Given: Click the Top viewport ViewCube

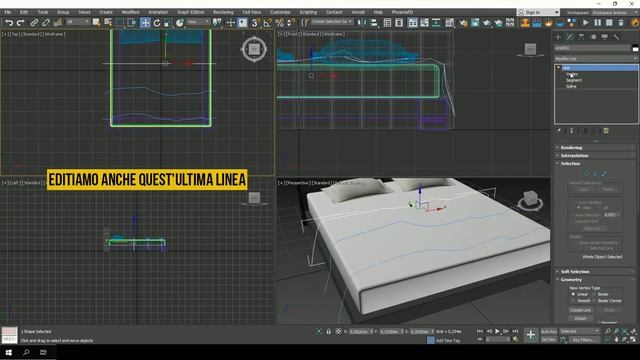Looking at the screenshot, I should [254, 49].
